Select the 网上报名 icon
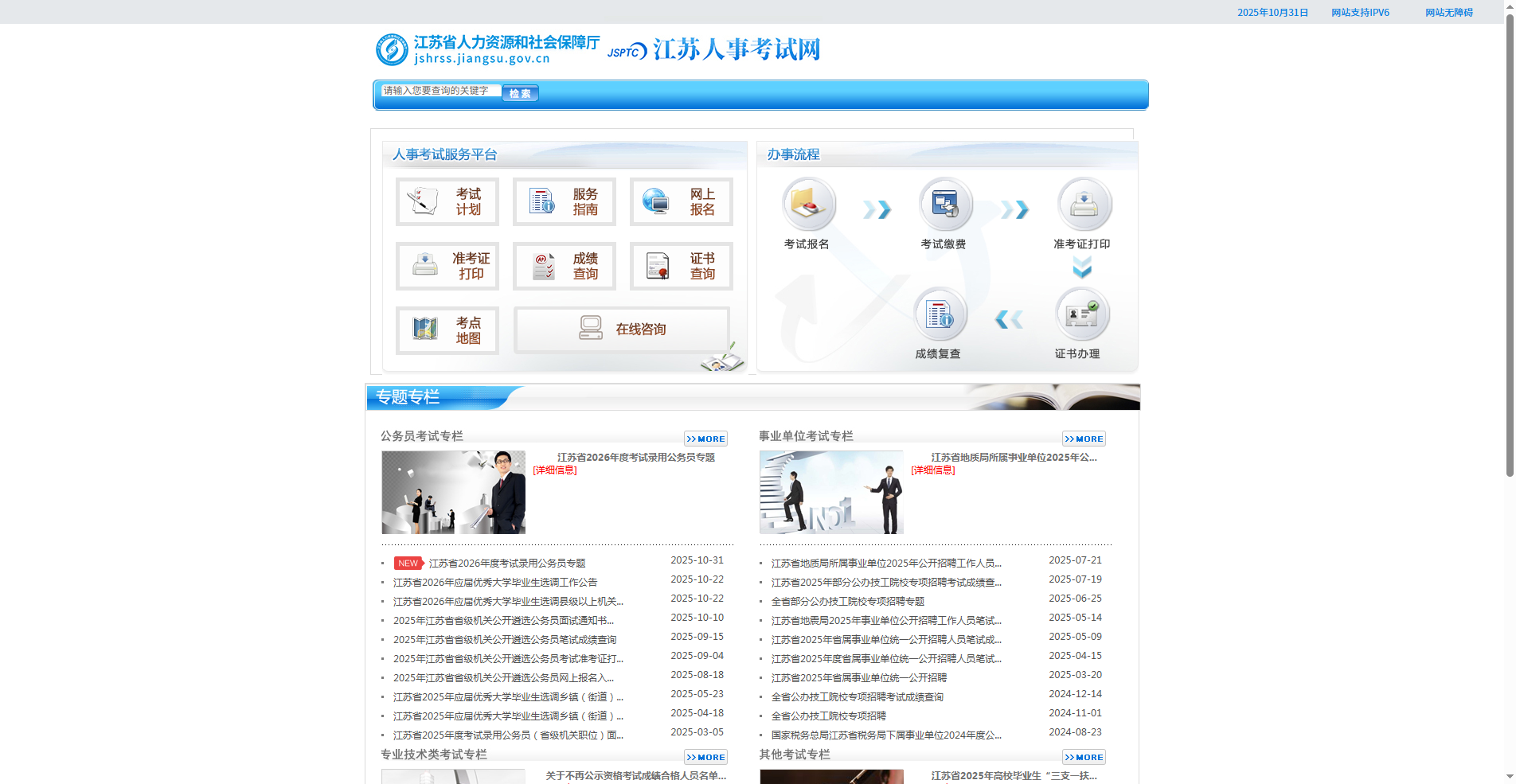Image resolution: width=1516 pixels, height=784 pixels. tap(681, 201)
